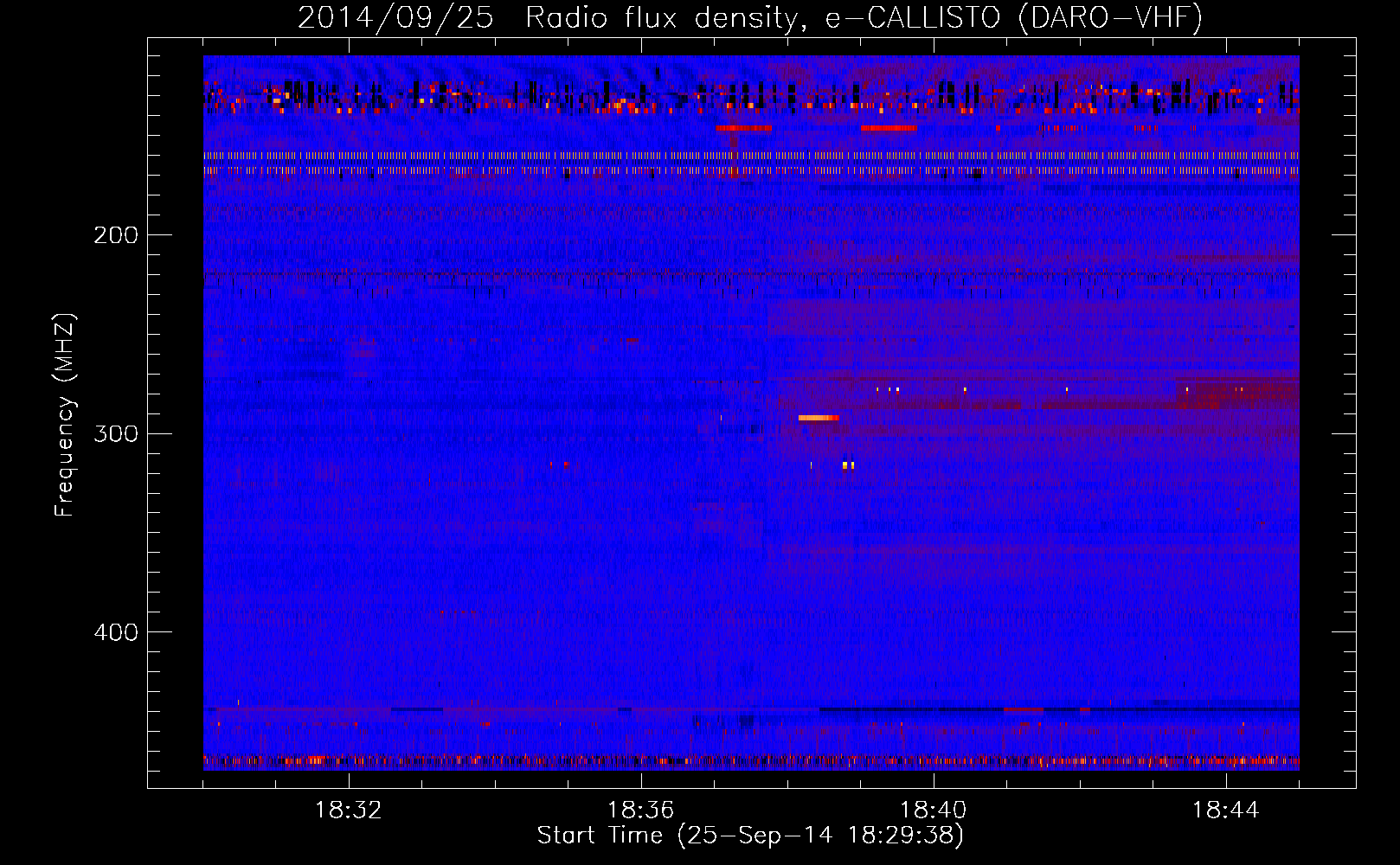
Task: Click the '400' frequency tick label
Action: (x=115, y=632)
